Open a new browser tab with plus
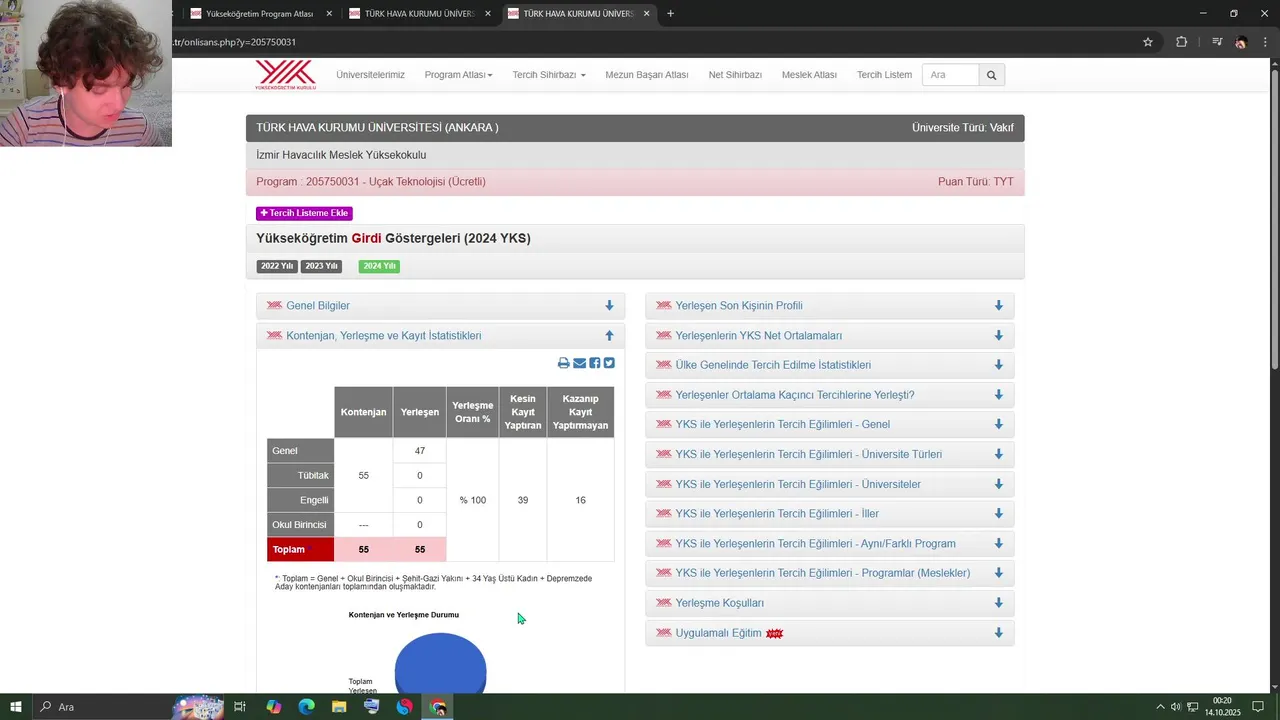The width and height of the screenshot is (1280, 720). (x=670, y=13)
